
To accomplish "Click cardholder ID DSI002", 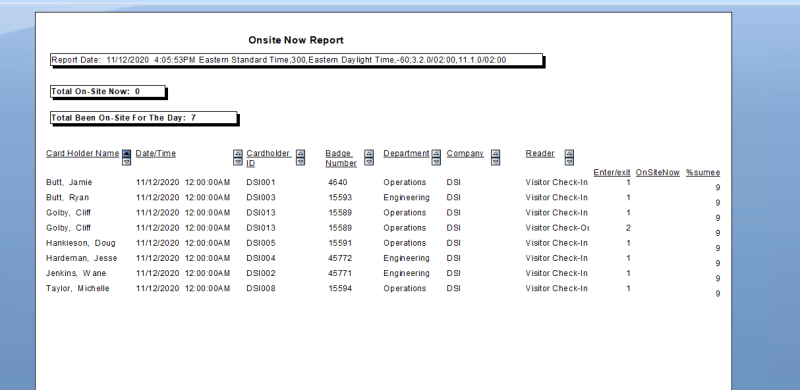I will pyautogui.click(x=261, y=273).
